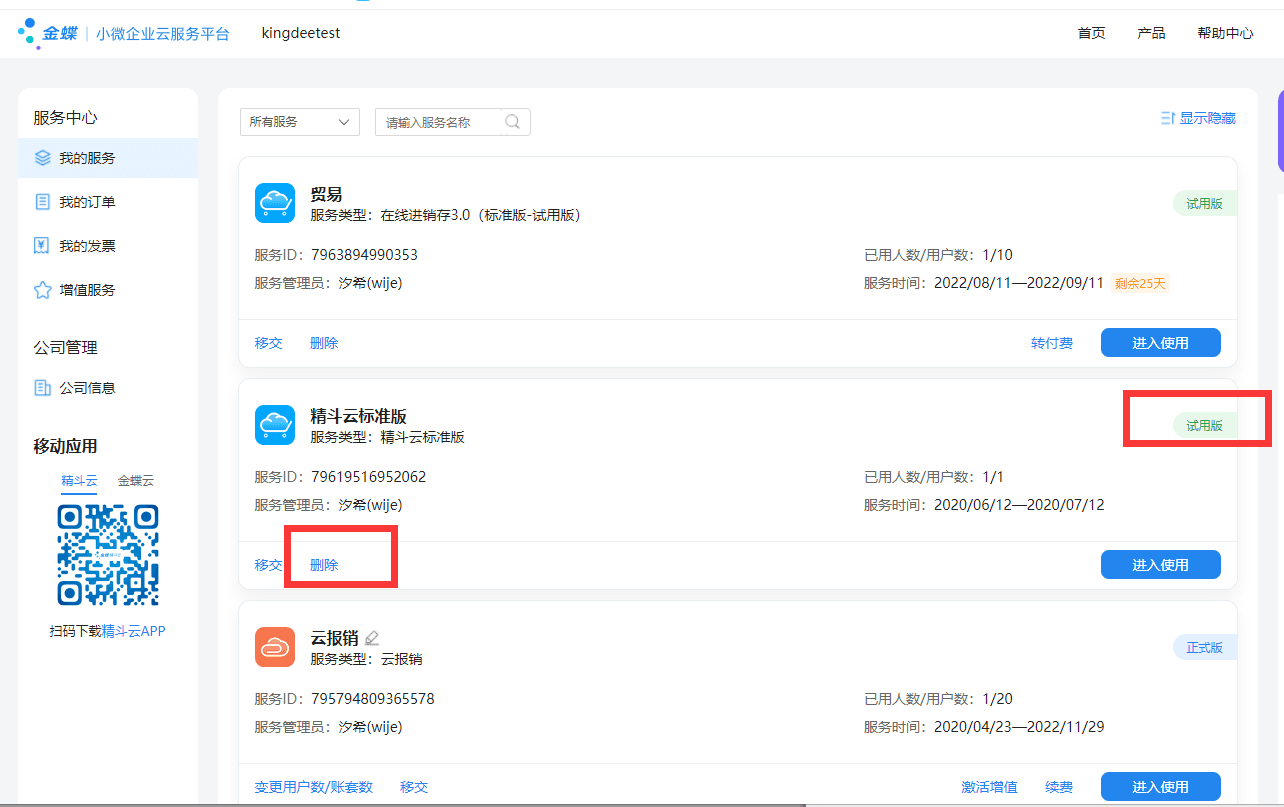Click 续费 for 云报销
The image size is (1284, 807).
[1059, 787]
